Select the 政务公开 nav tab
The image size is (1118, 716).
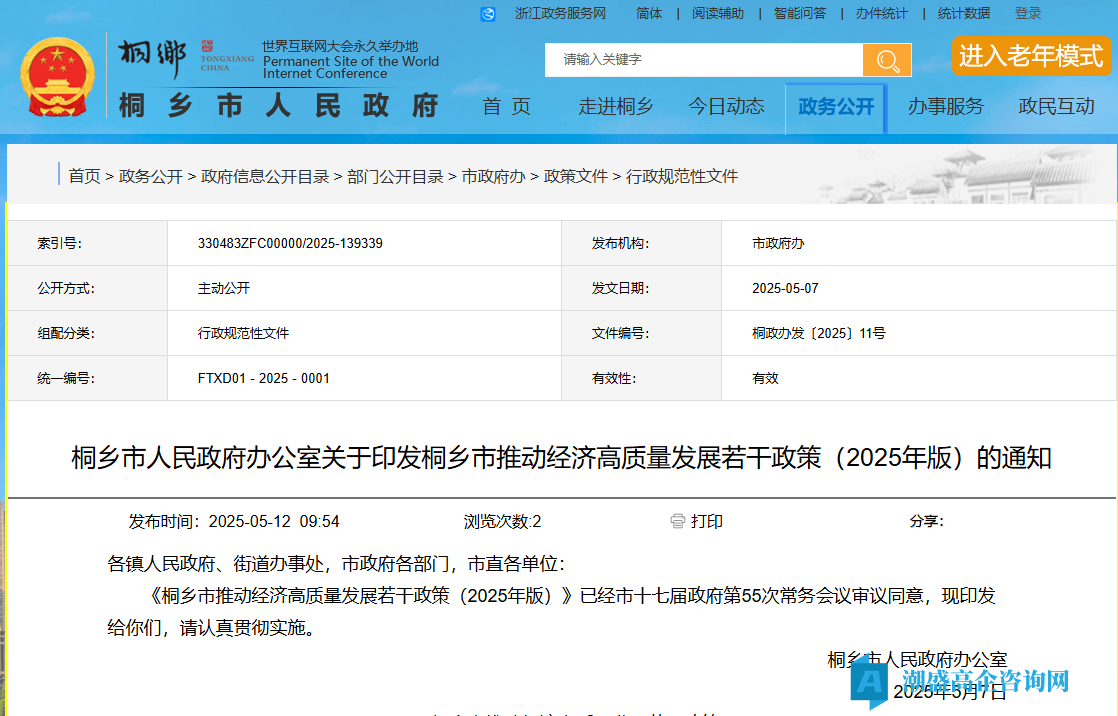point(836,108)
